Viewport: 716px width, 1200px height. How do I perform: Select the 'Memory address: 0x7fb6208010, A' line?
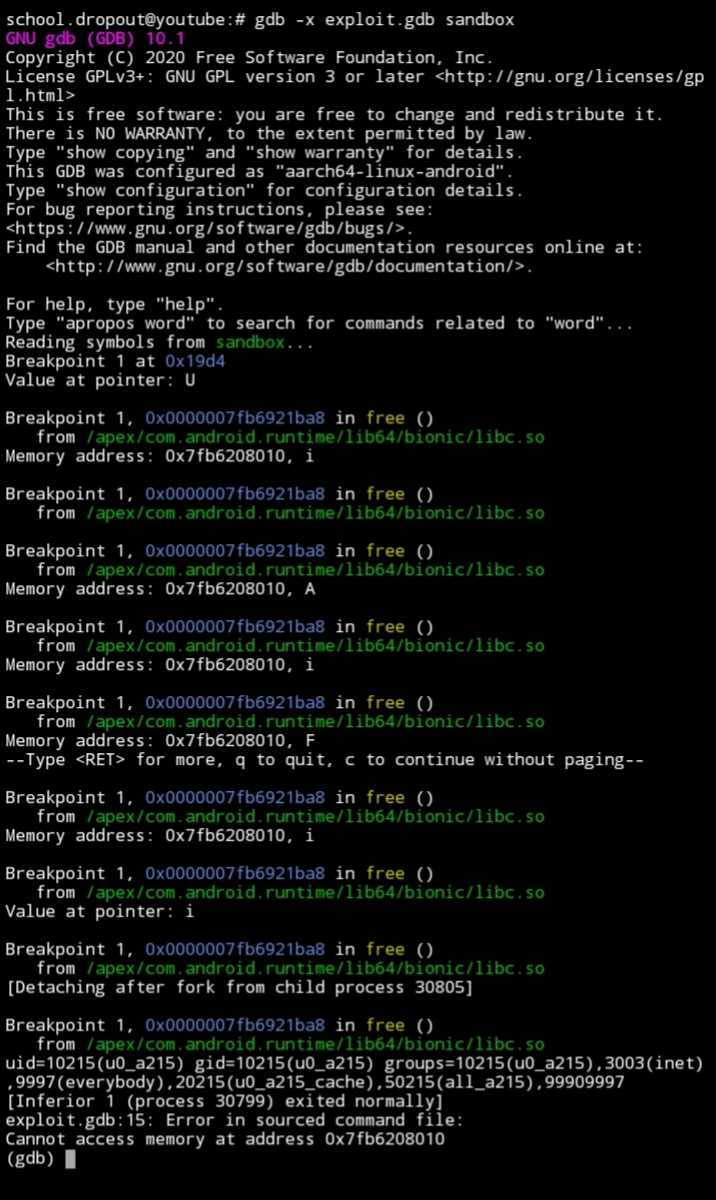click(160, 590)
